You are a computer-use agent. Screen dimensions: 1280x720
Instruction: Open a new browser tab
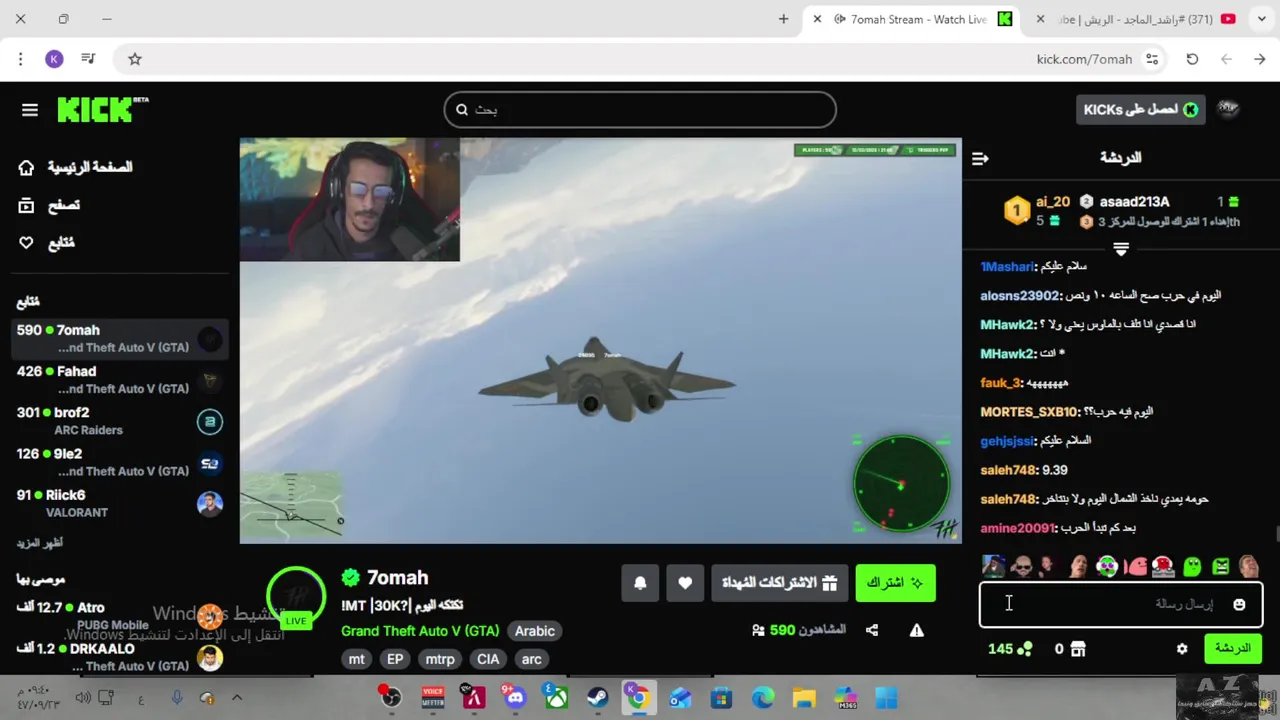783,19
